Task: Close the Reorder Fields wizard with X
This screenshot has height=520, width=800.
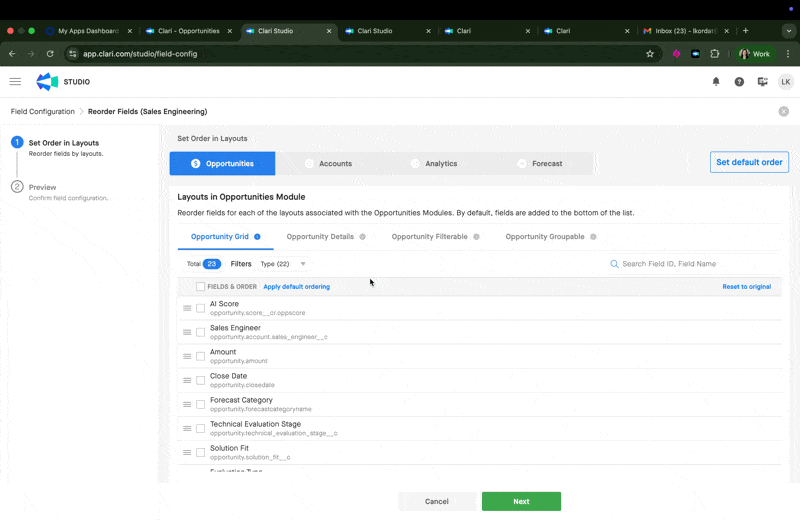Action: pos(784,111)
